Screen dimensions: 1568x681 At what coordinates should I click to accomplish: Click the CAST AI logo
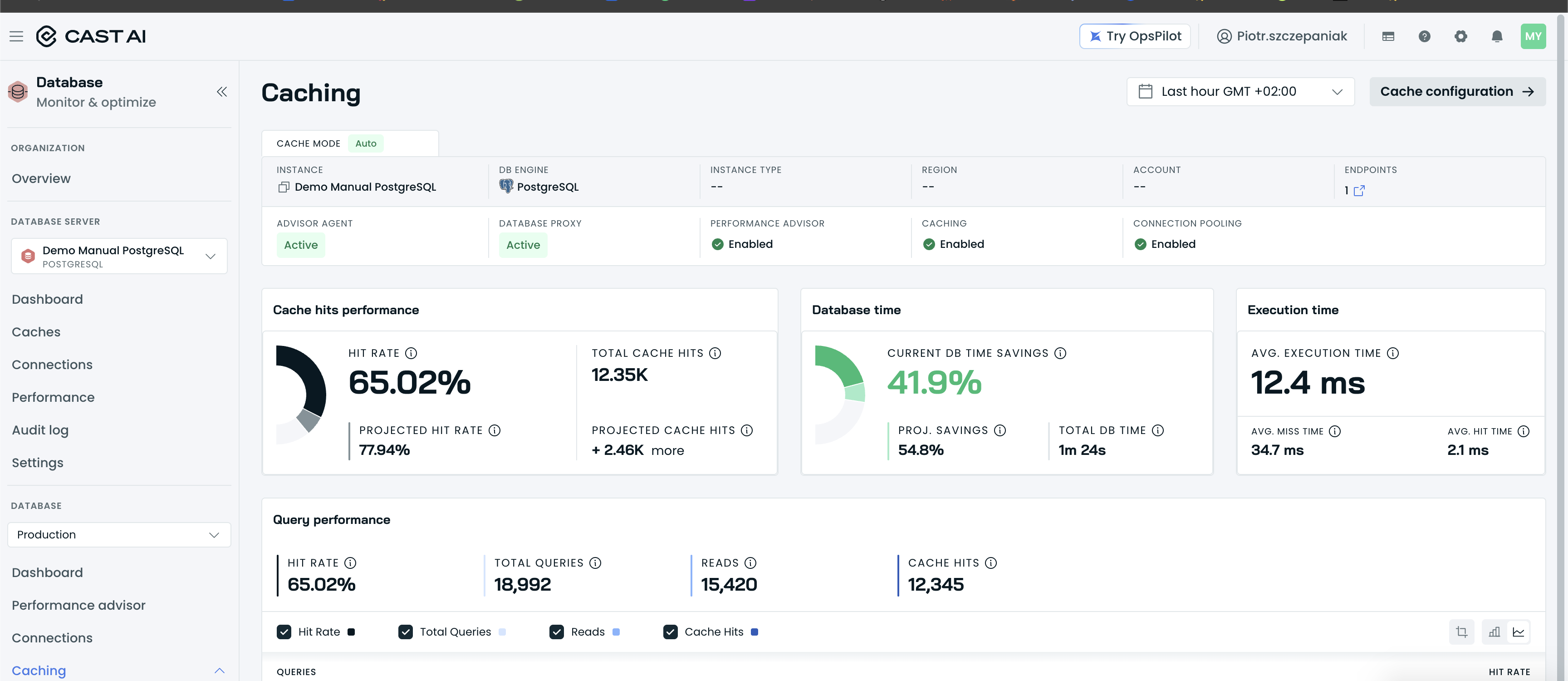(x=91, y=37)
